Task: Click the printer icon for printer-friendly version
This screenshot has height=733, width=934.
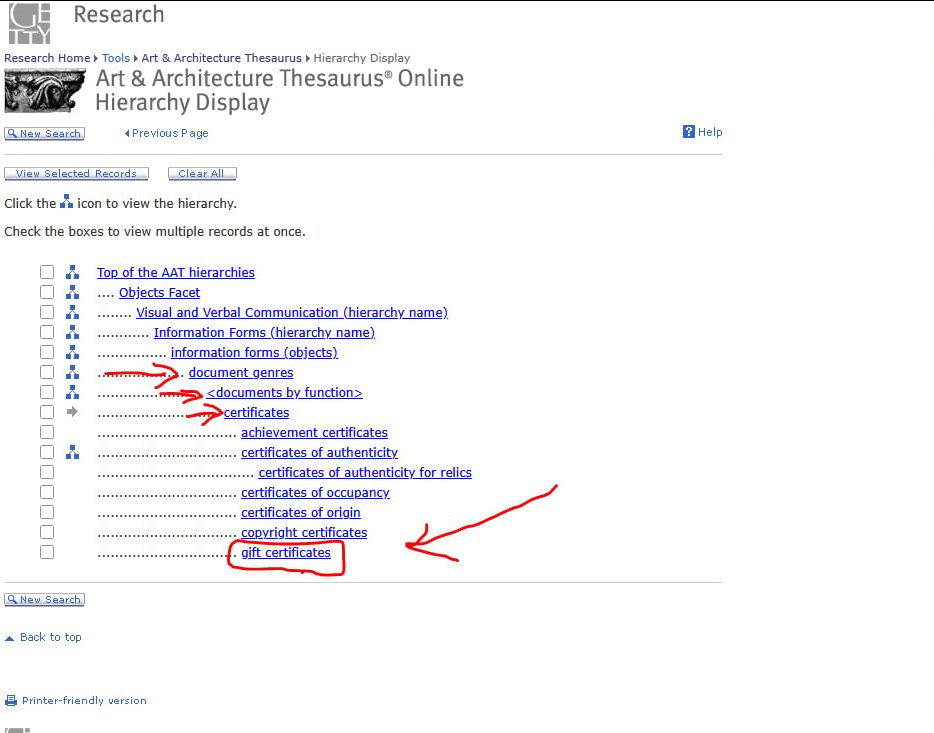Action: click(11, 700)
